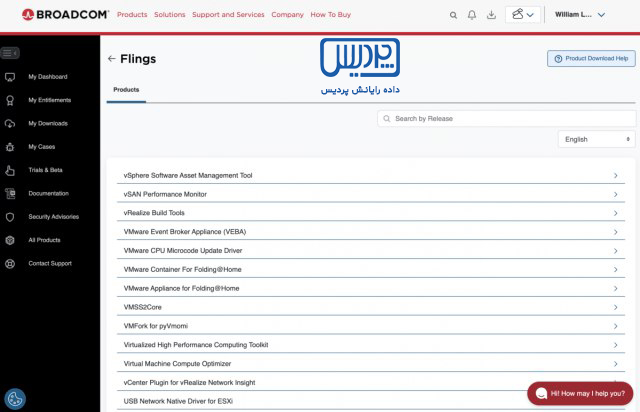Expand VMware Appliance for Folding@Home chevron
Viewport: 640px width, 412px height.
(x=616, y=289)
